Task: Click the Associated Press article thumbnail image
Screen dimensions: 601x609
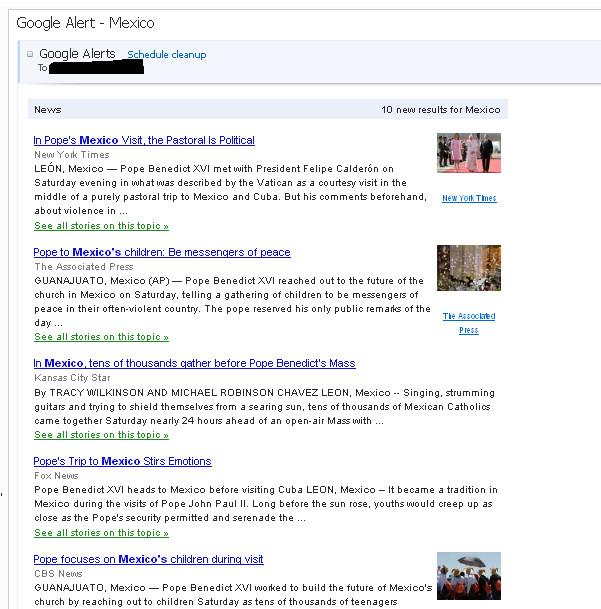Action: point(468,267)
